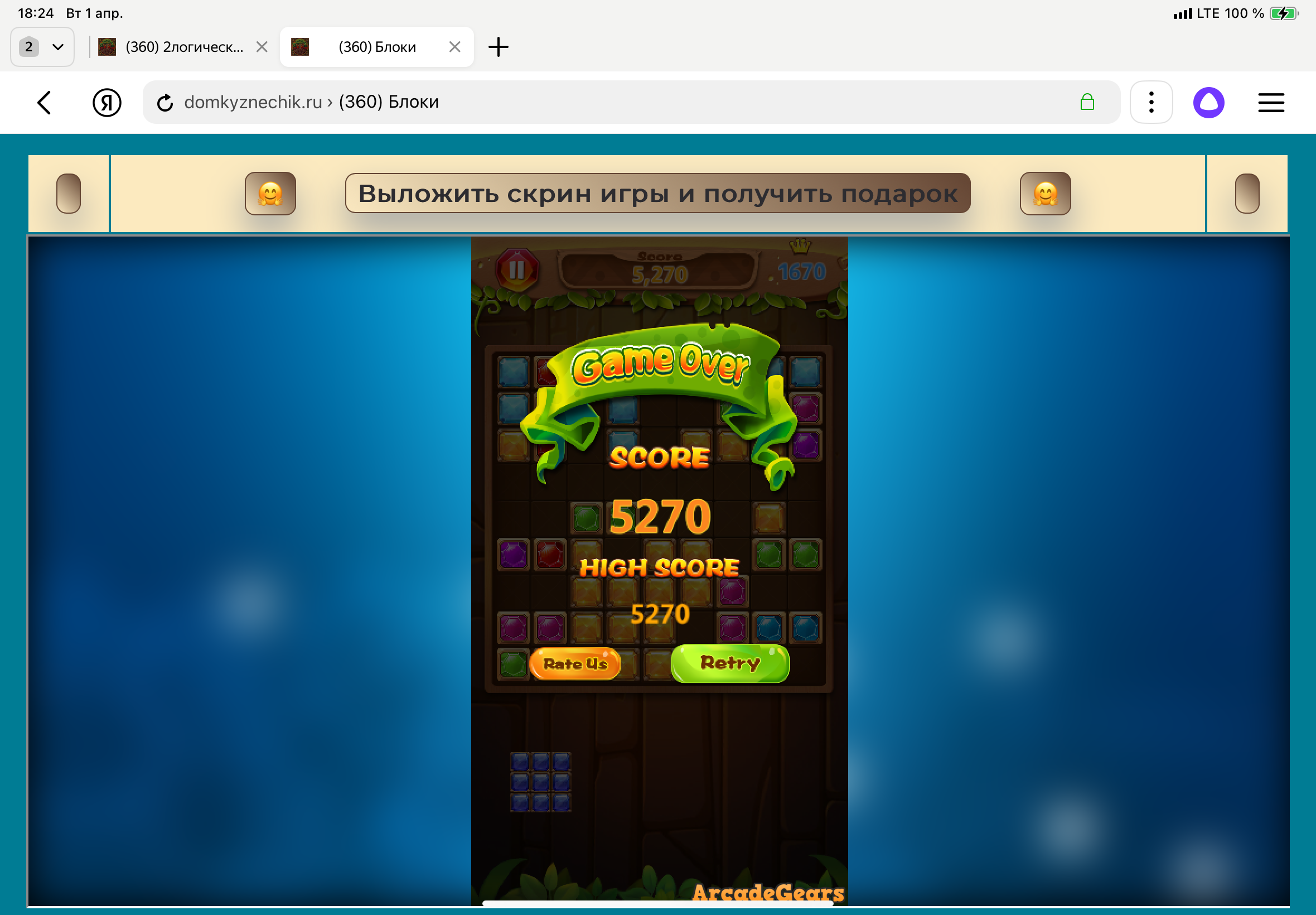Image resolution: width=1316 pixels, height=915 pixels.
Task: Tap the left hugging emoji button
Action: [x=270, y=194]
